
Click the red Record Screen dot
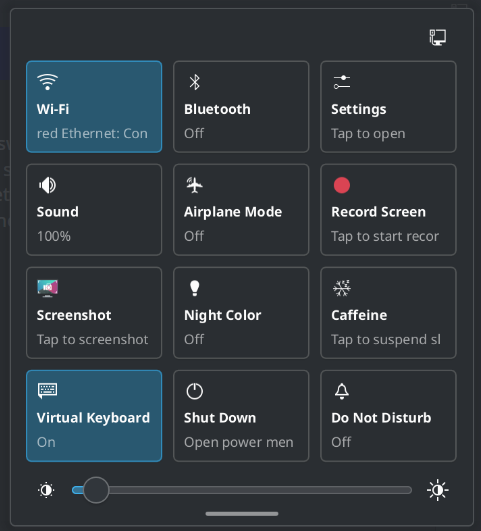[342, 185]
